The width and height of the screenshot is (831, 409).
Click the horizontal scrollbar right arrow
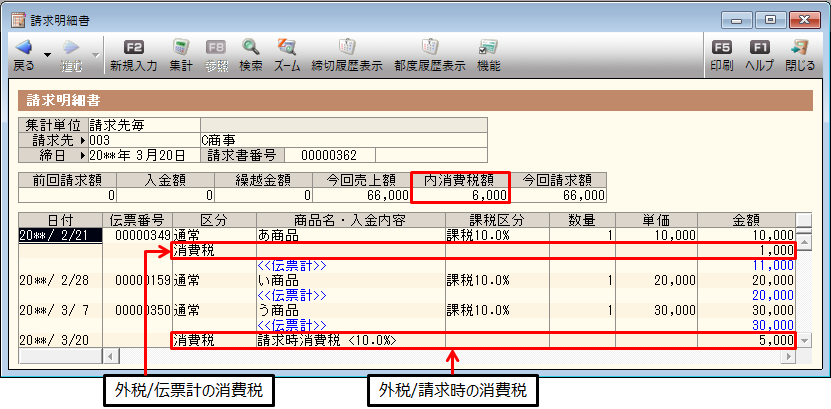tap(787, 356)
